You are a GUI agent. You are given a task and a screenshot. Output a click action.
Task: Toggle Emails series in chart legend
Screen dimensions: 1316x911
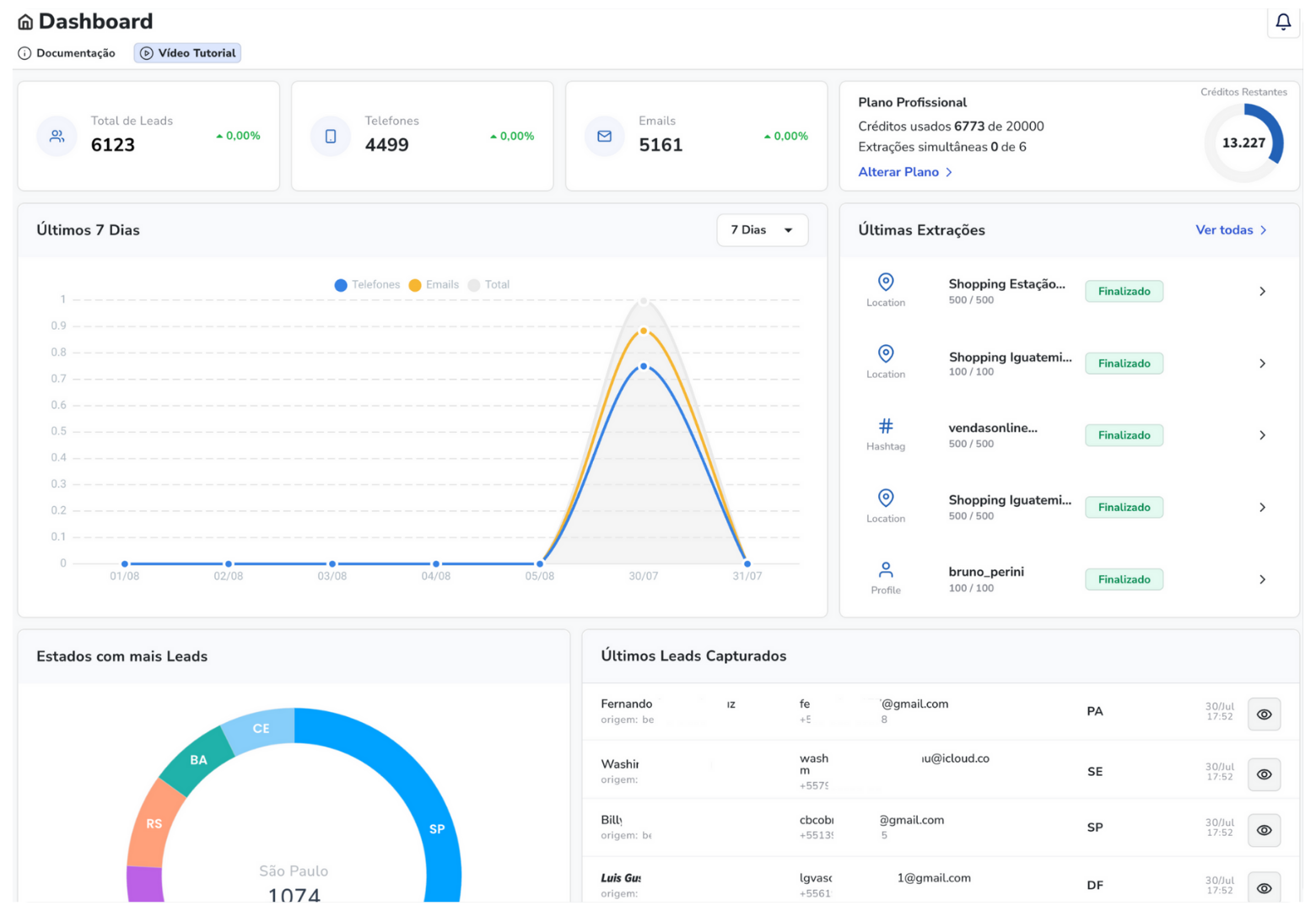(434, 285)
